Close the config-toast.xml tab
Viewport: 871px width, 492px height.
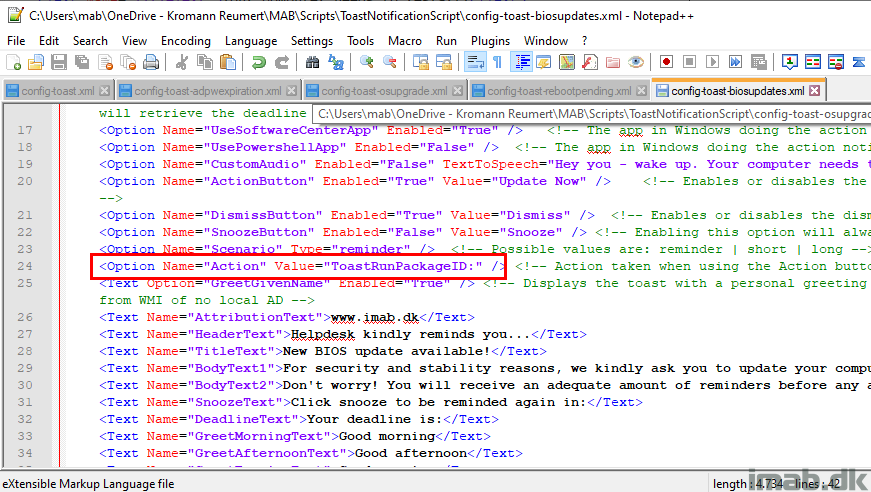click(x=104, y=91)
